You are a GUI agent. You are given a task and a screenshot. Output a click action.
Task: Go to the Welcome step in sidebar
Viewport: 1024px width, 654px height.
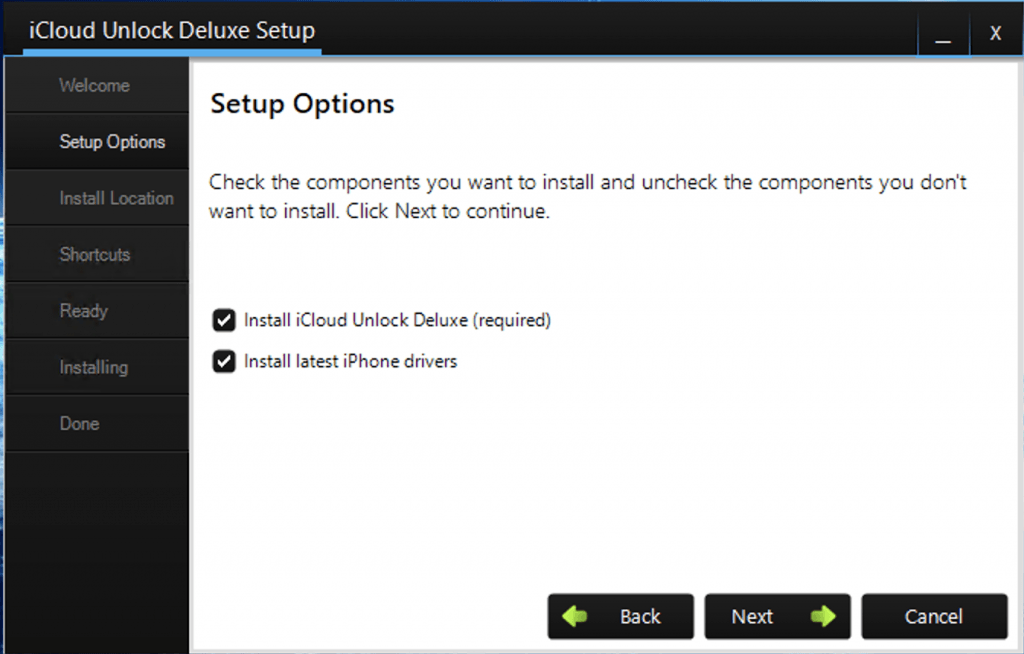(x=97, y=85)
